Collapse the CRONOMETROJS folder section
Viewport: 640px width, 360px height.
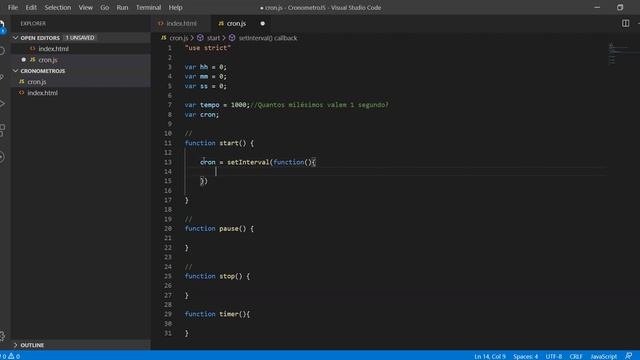point(16,71)
